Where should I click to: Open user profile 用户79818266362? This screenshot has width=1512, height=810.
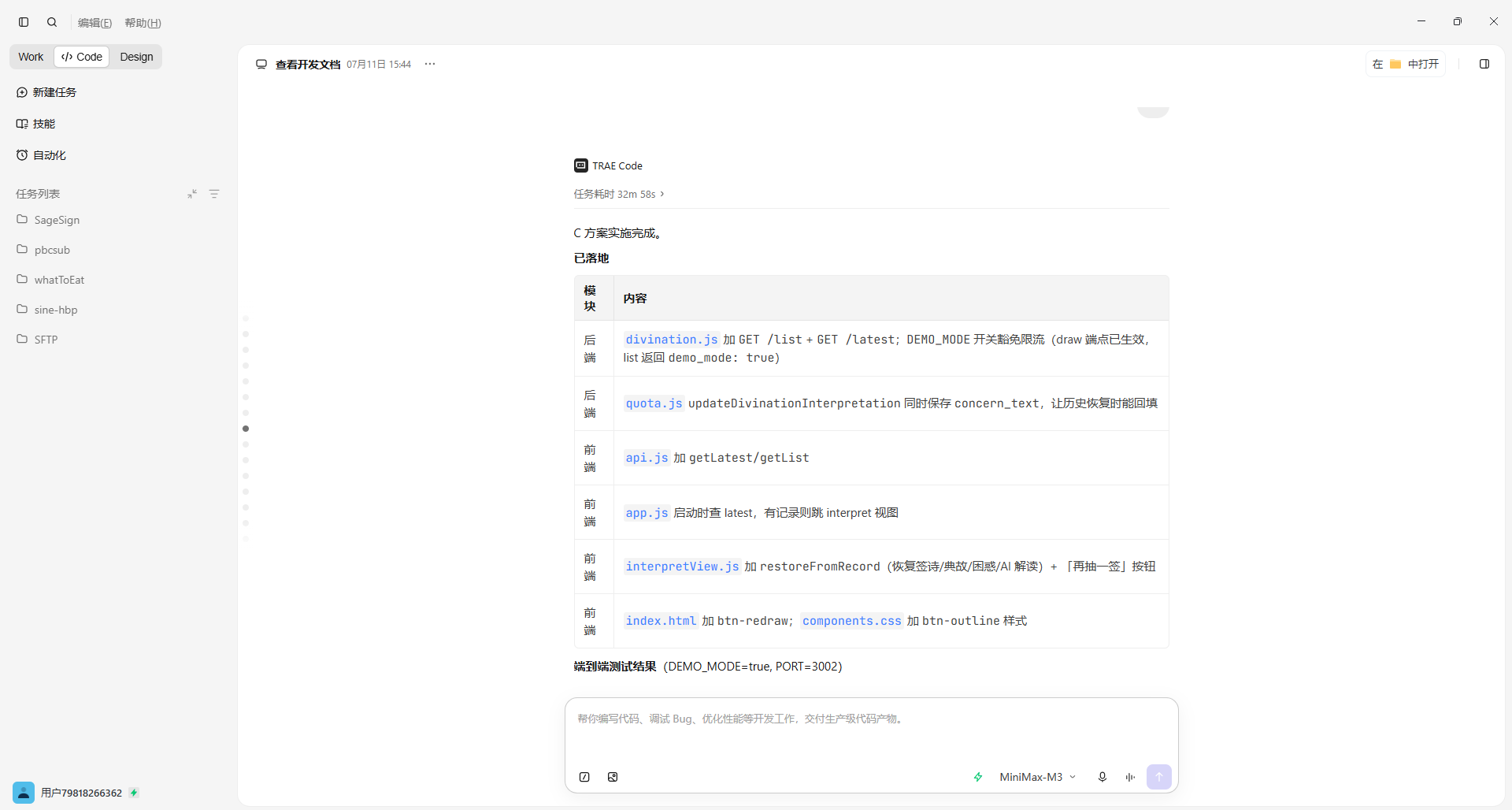tap(81, 793)
